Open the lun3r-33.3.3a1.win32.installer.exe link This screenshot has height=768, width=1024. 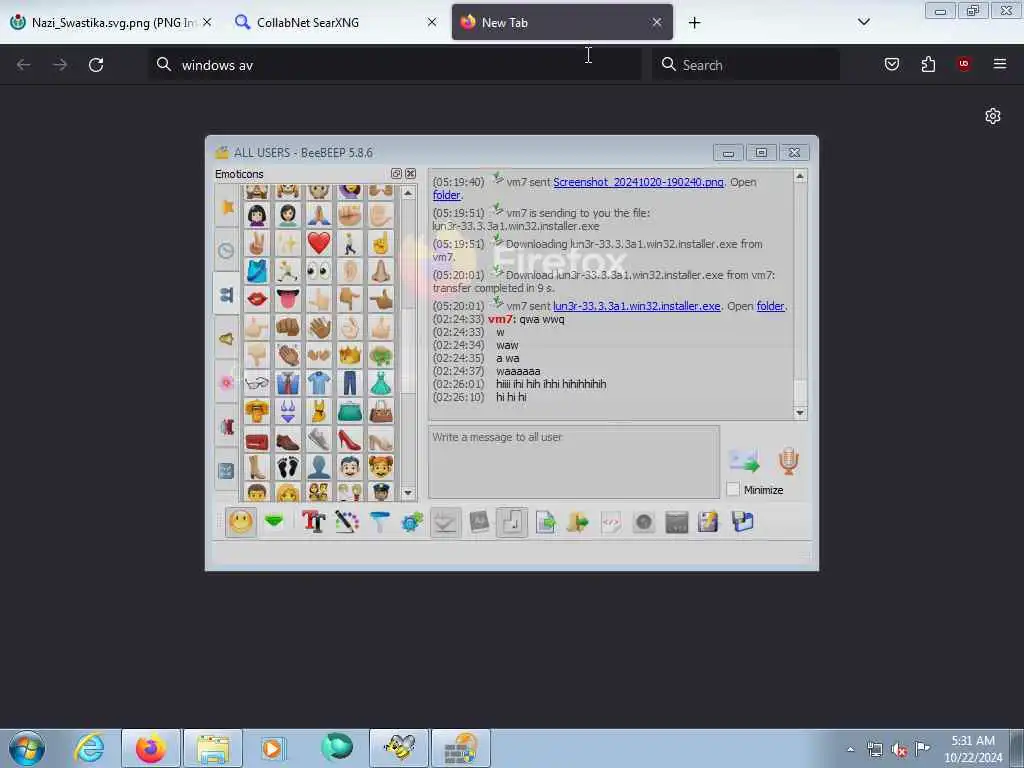pyautogui.click(x=637, y=306)
